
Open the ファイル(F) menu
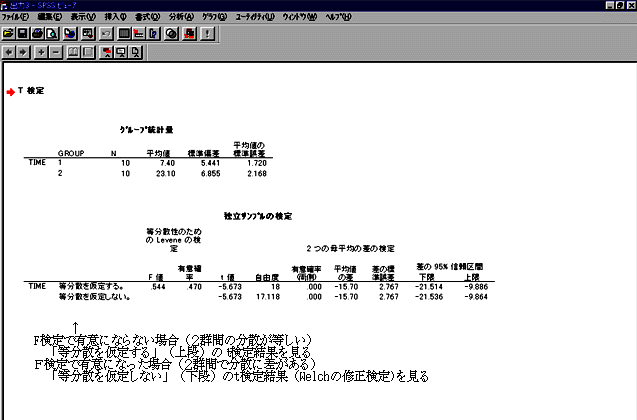16,18
